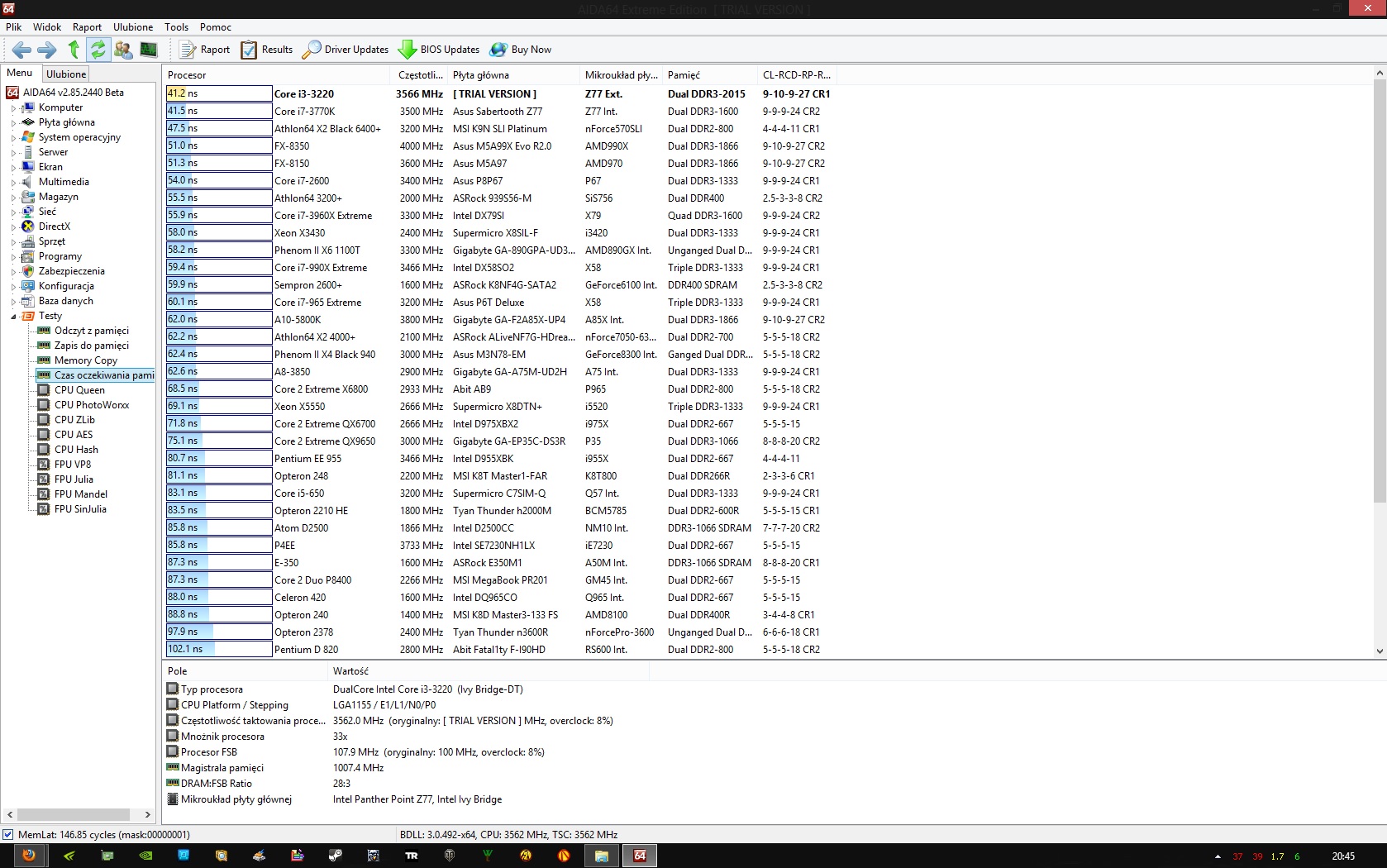
Task: Select the Zapis do pamięci test
Action: pos(92,346)
